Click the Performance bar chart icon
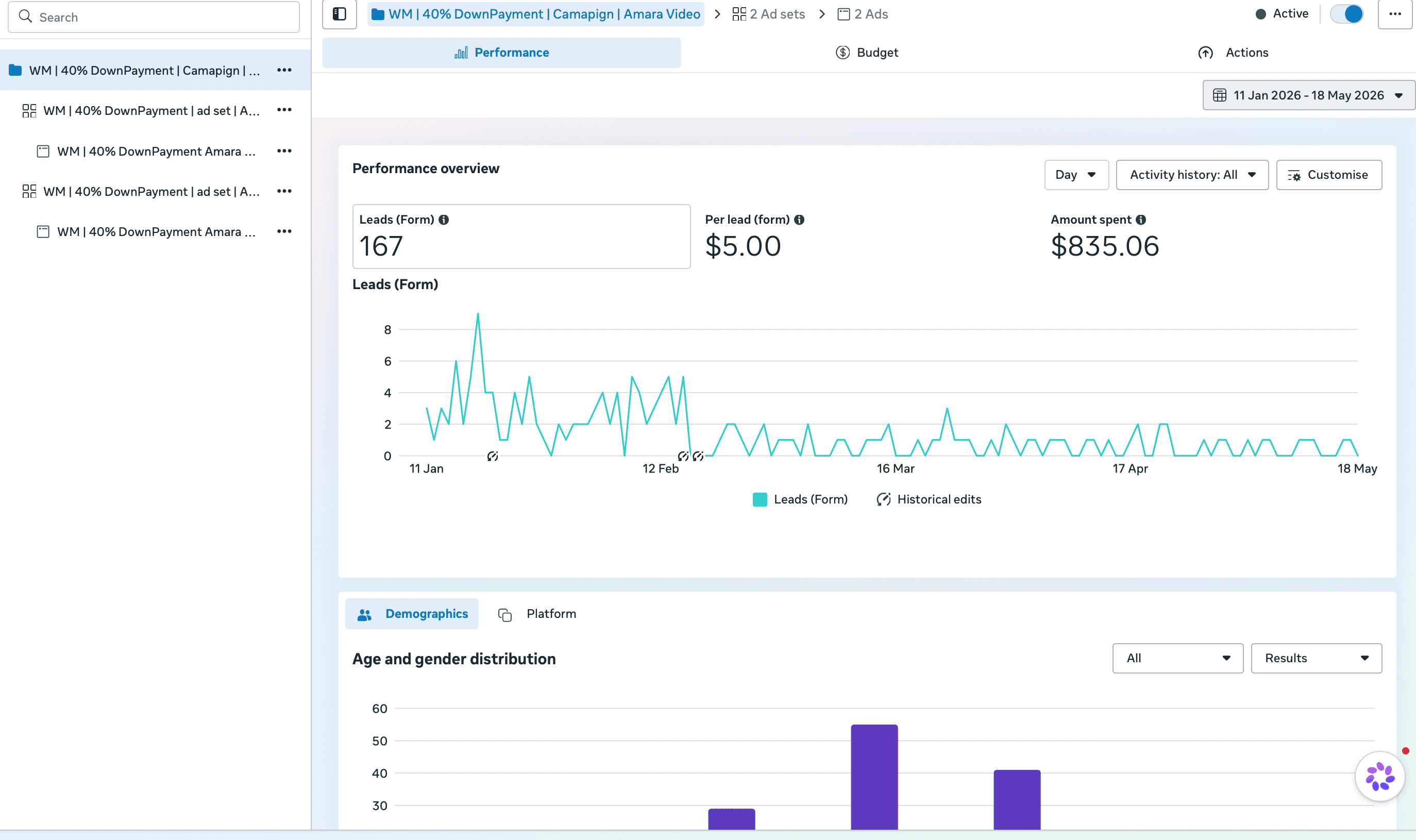The image size is (1416, 840). (461, 53)
